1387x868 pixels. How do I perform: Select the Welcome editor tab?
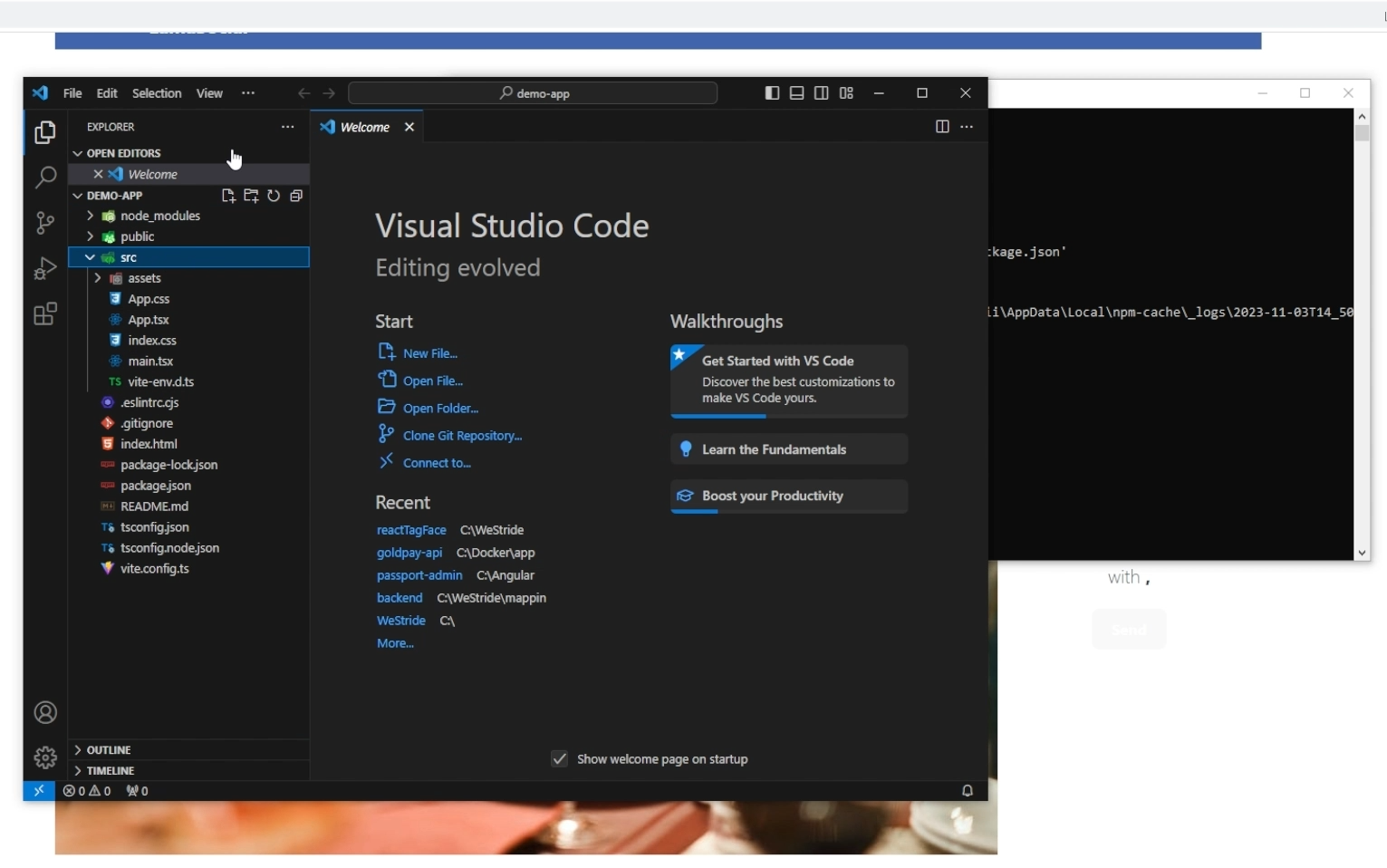[x=364, y=128]
